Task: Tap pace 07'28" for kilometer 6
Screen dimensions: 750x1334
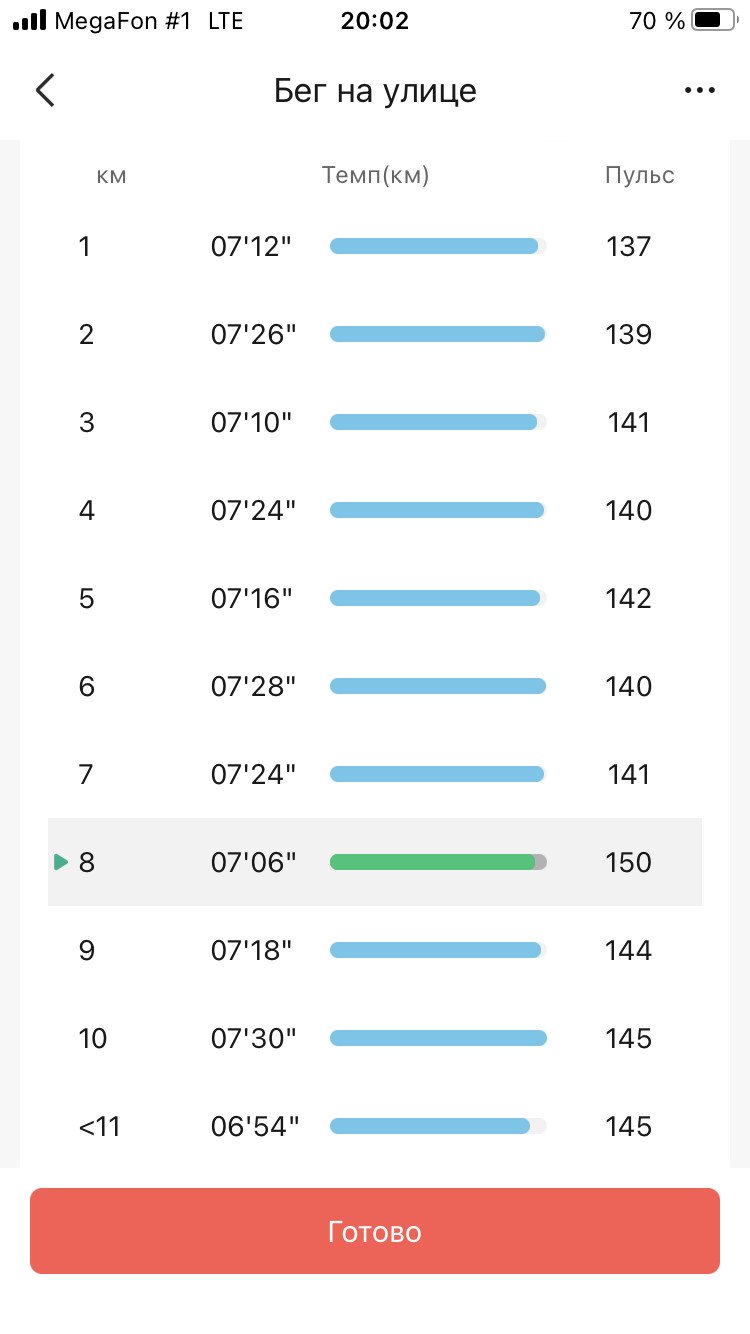Action: point(254,686)
